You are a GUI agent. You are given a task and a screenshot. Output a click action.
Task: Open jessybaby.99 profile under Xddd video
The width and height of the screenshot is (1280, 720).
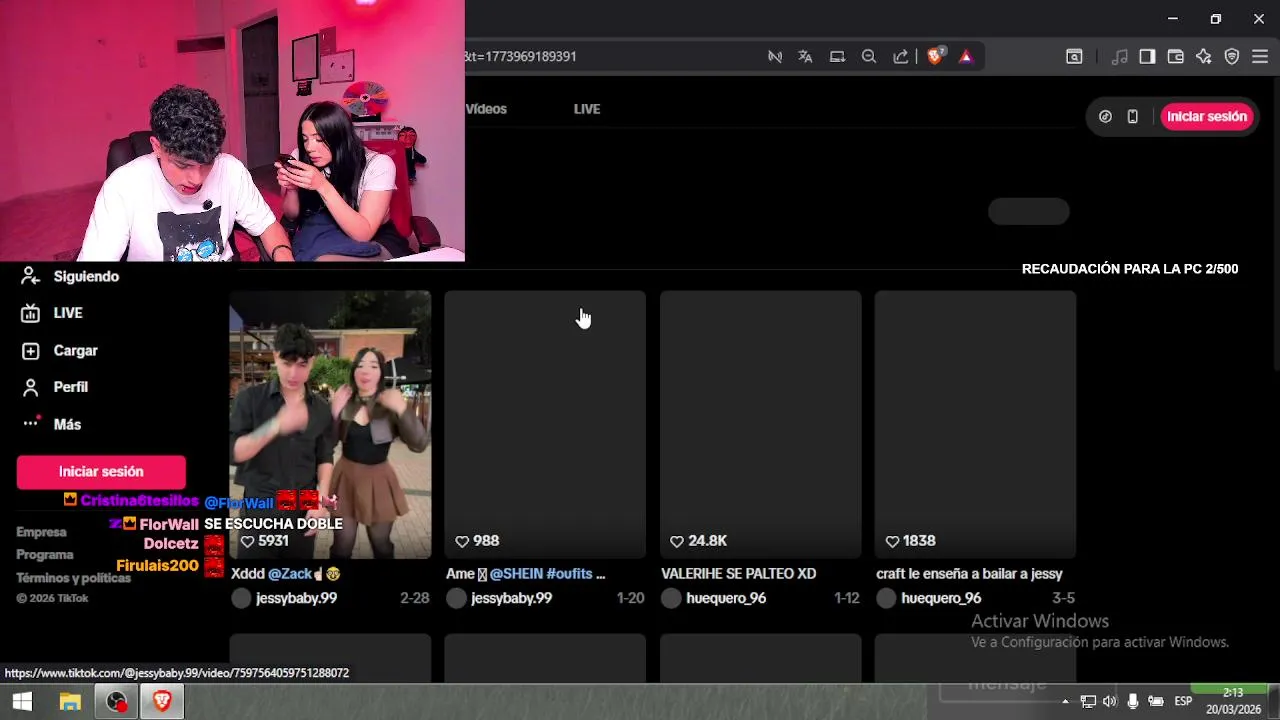[296, 598]
